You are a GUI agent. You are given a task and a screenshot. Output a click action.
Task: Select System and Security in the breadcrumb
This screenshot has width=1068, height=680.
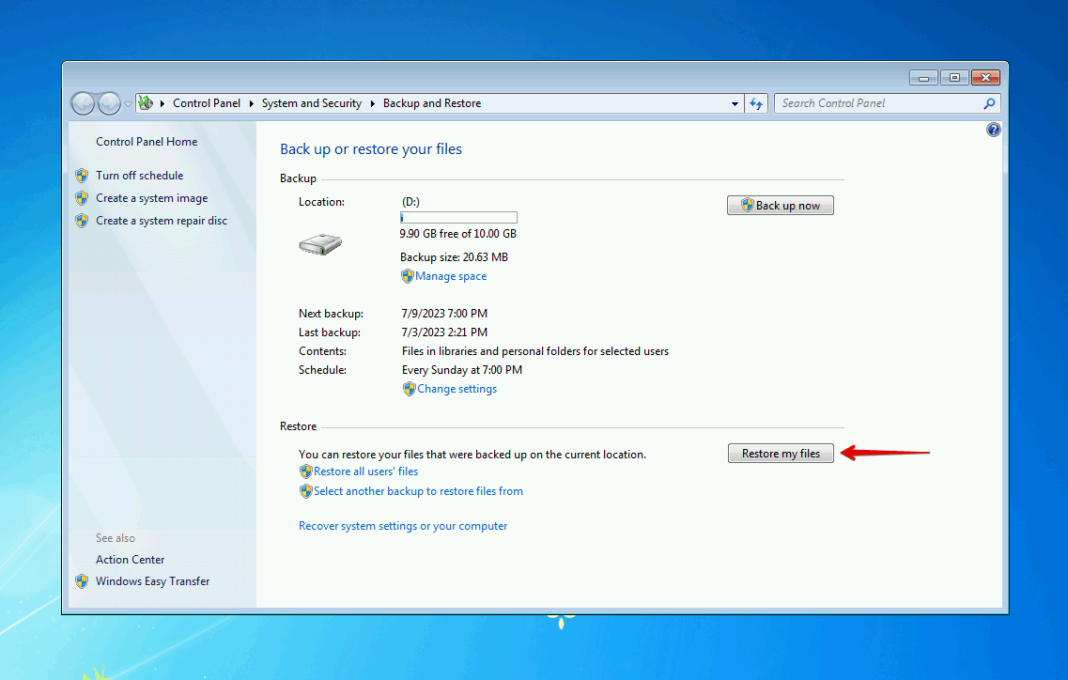click(310, 103)
